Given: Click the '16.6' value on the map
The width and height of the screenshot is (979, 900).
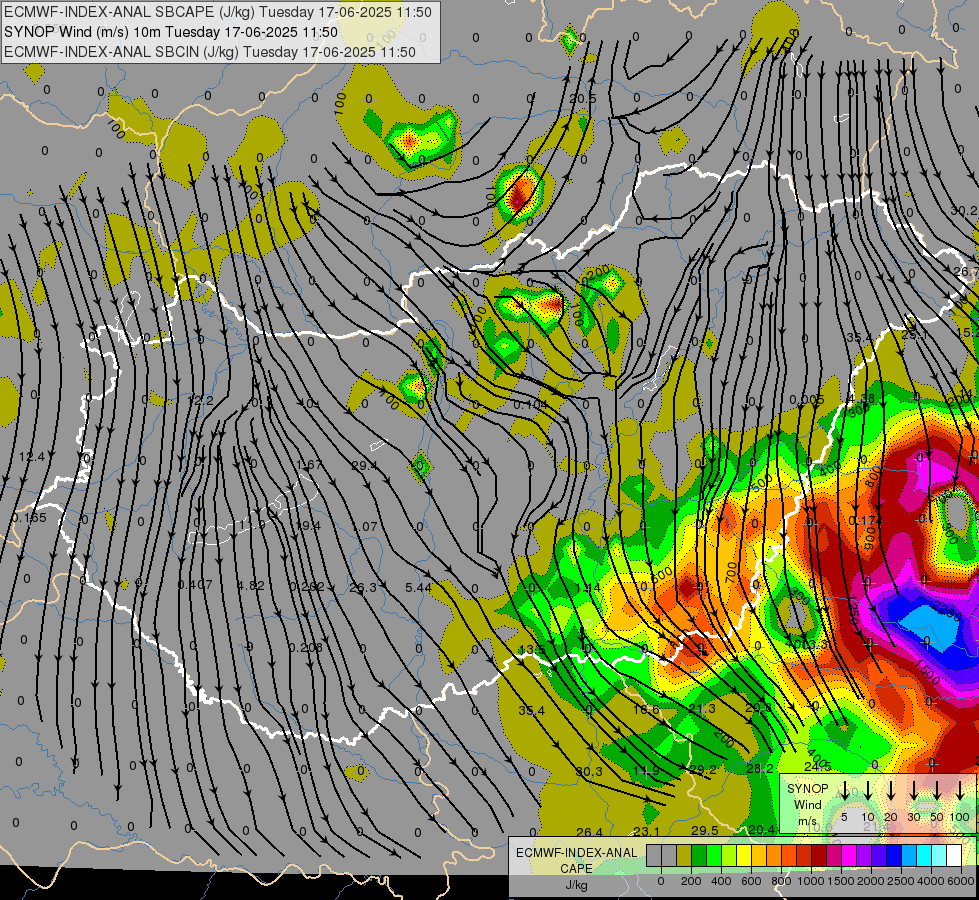Looking at the screenshot, I should [646, 710].
